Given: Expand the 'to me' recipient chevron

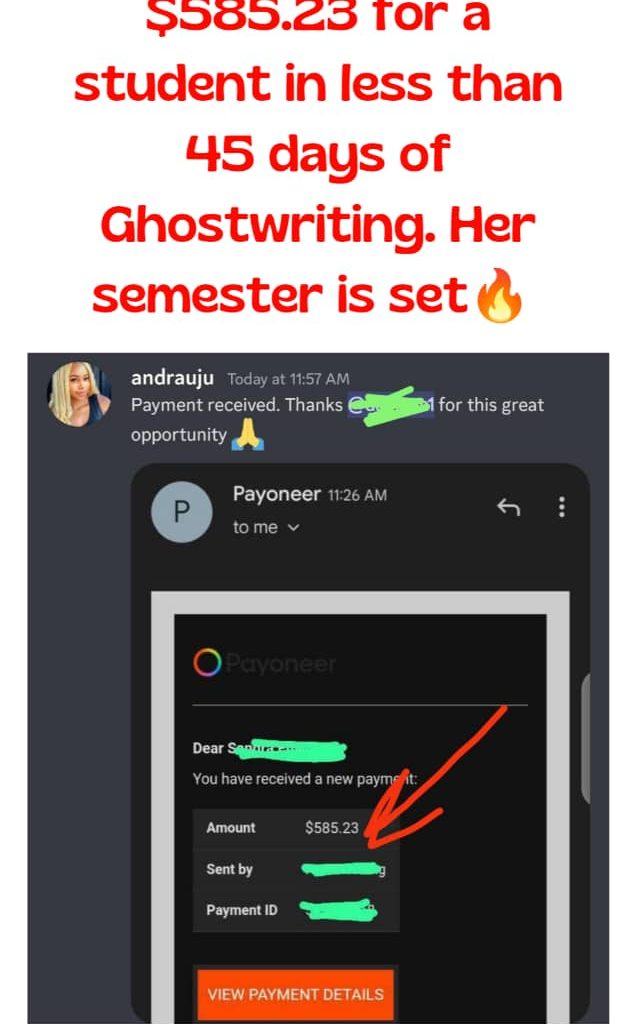Looking at the screenshot, I should (293, 528).
